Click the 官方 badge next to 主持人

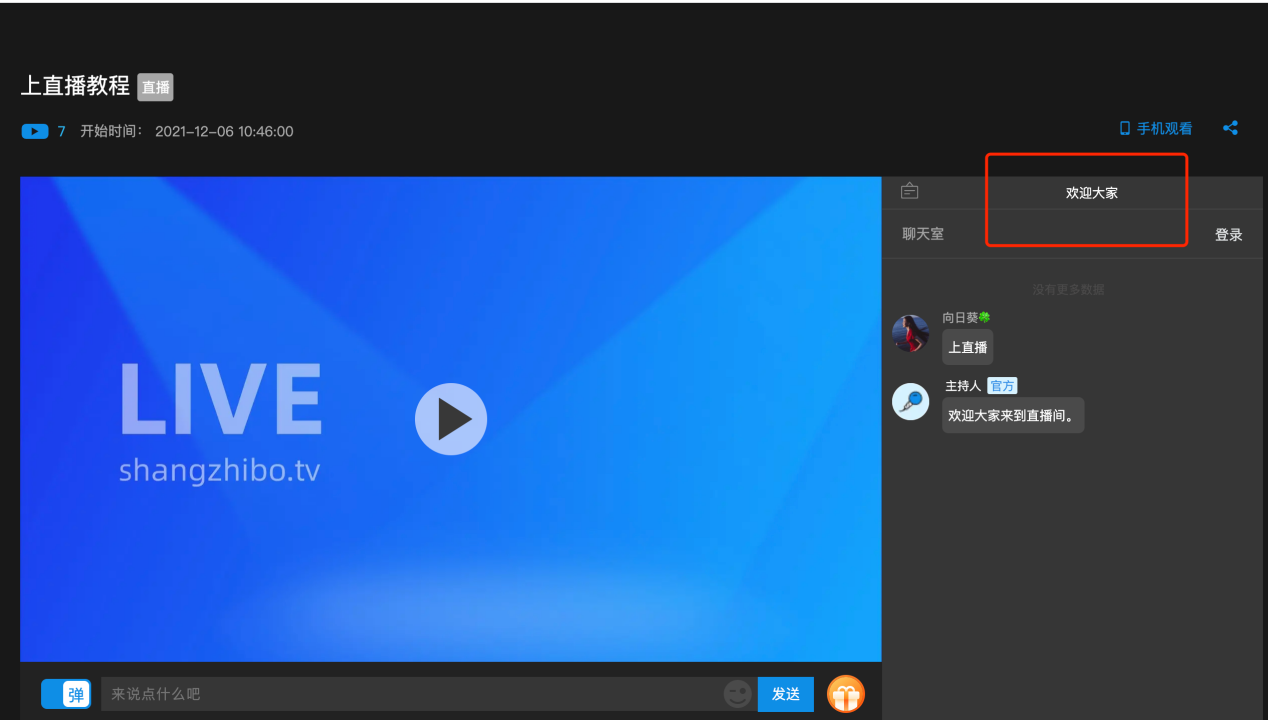coord(1002,386)
